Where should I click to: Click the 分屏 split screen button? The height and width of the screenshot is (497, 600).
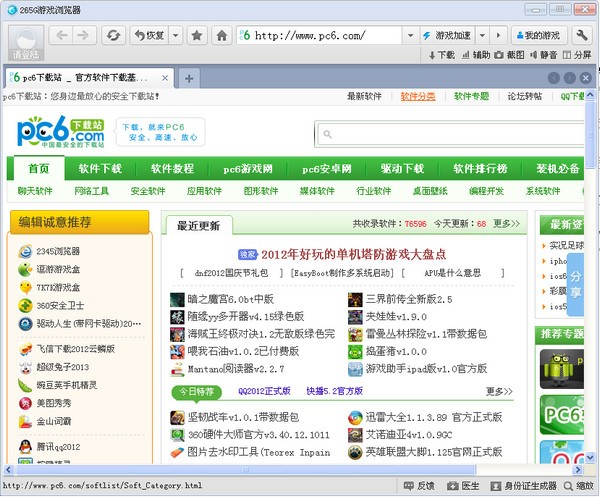tap(577, 55)
